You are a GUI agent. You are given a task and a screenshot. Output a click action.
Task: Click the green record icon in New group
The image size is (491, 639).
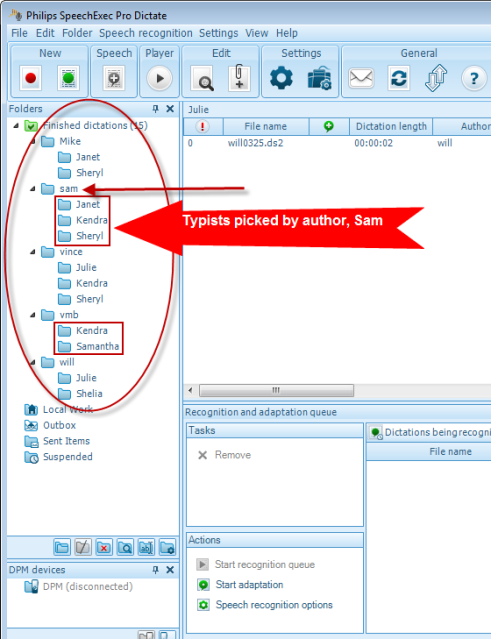click(x=68, y=78)
